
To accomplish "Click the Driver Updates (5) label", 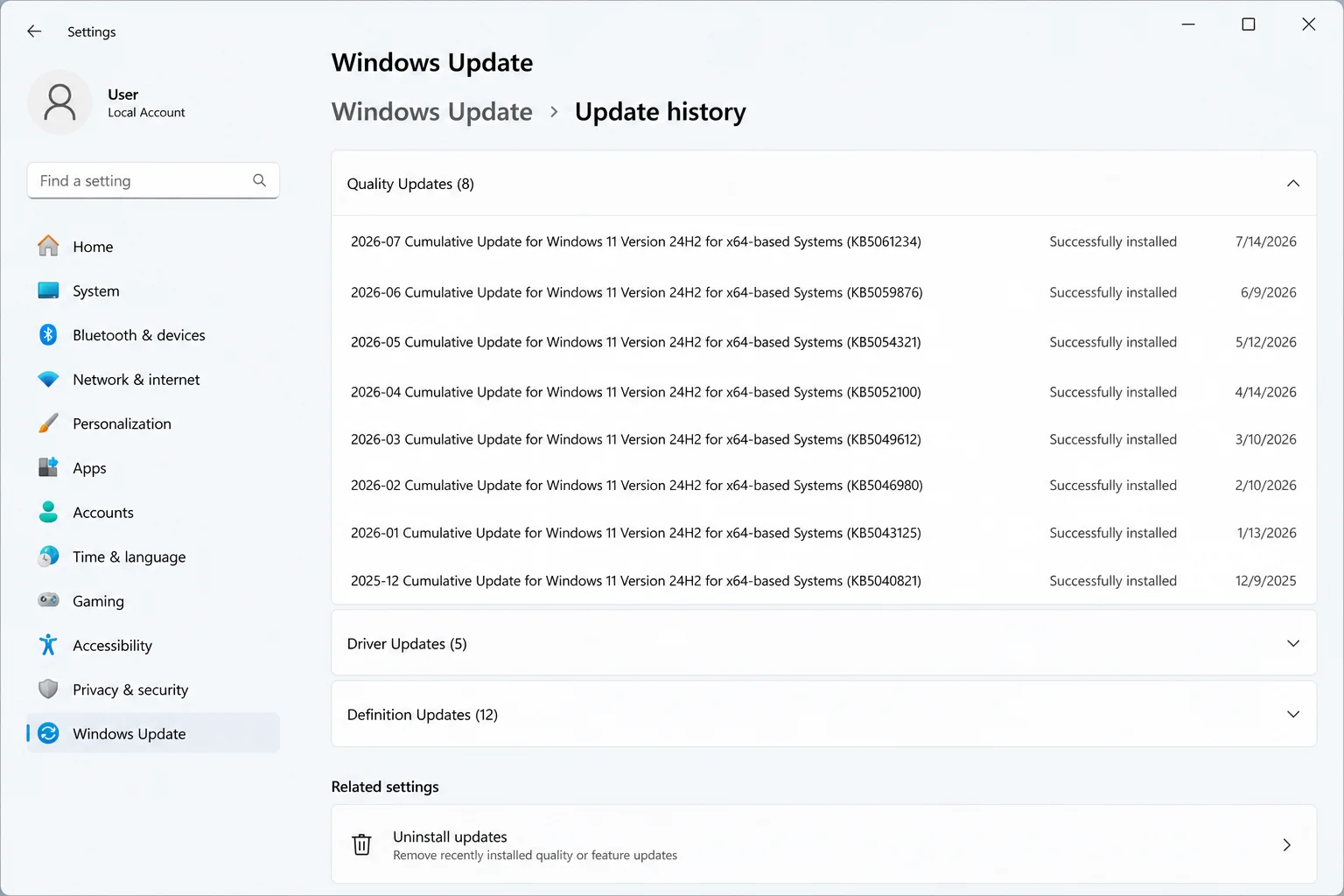I will (x=407, y=644).
